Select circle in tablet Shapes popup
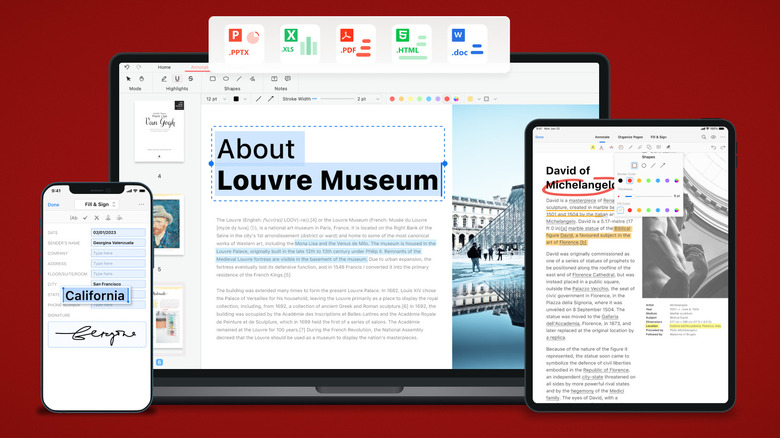The width and height of the screenshot is (780, 438). pos(644,165)
